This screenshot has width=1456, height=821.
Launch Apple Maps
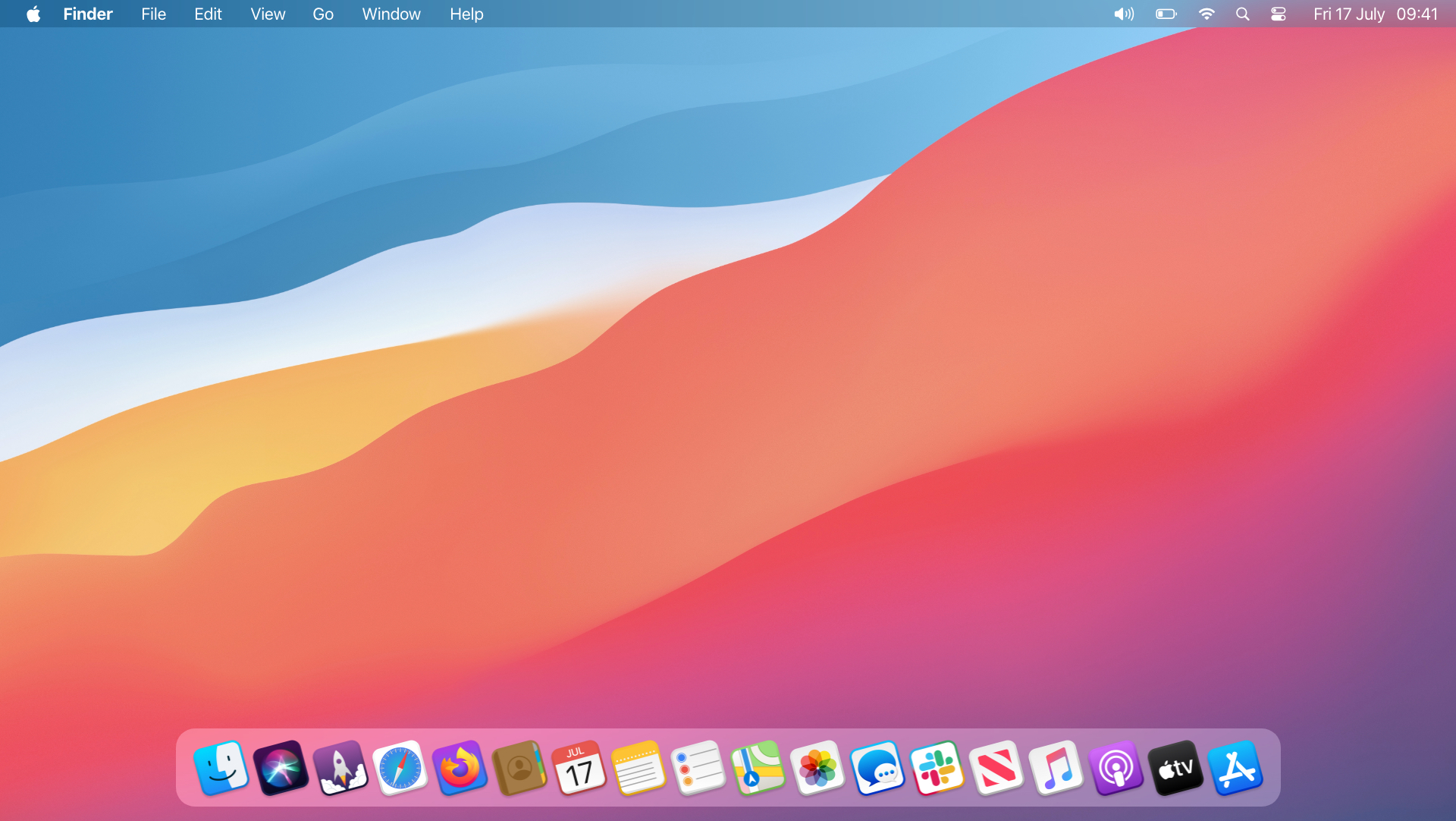pos(758,768)
